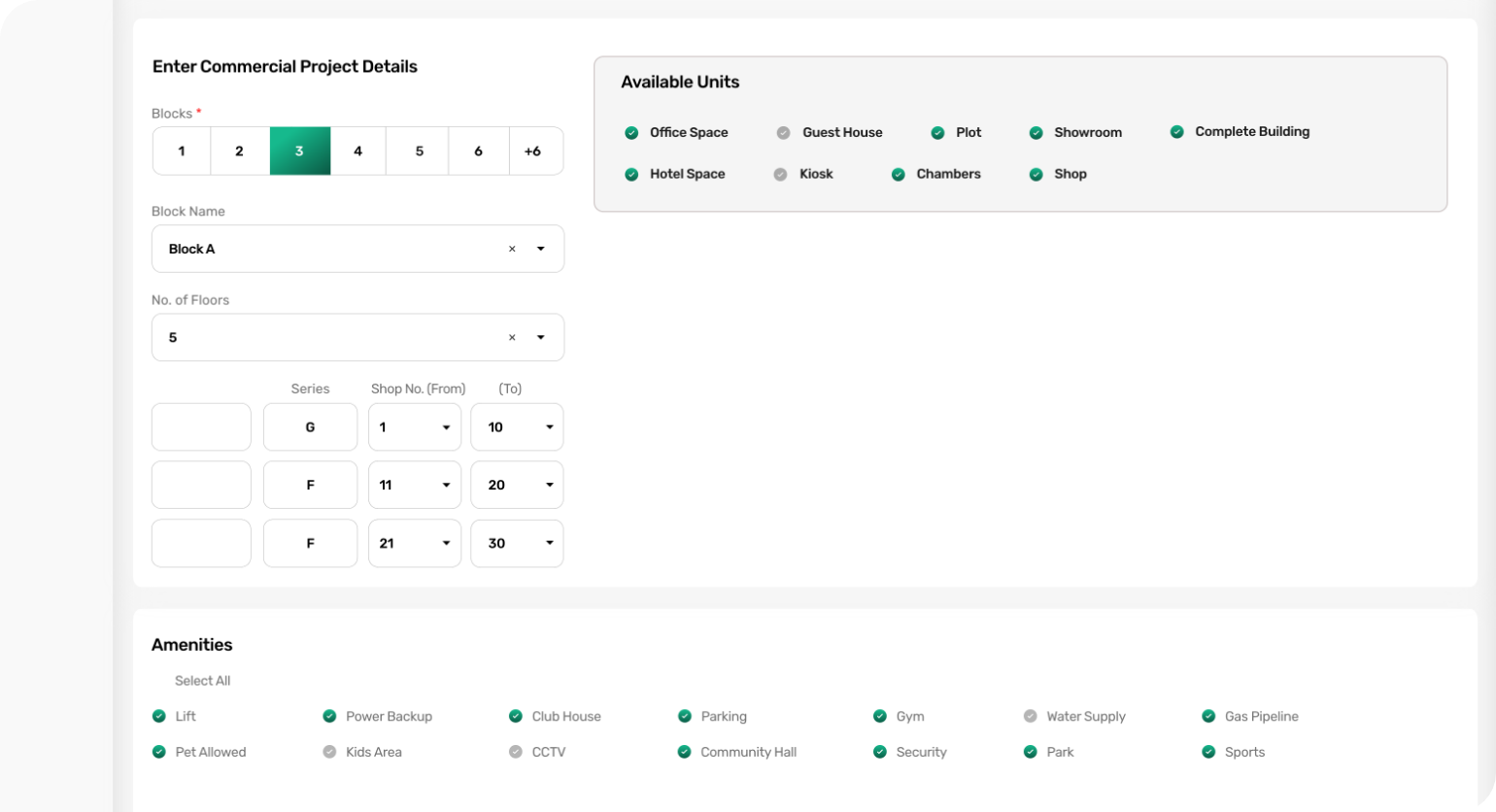
Task: Uncheck the Lift amenity
Action: 159,717
